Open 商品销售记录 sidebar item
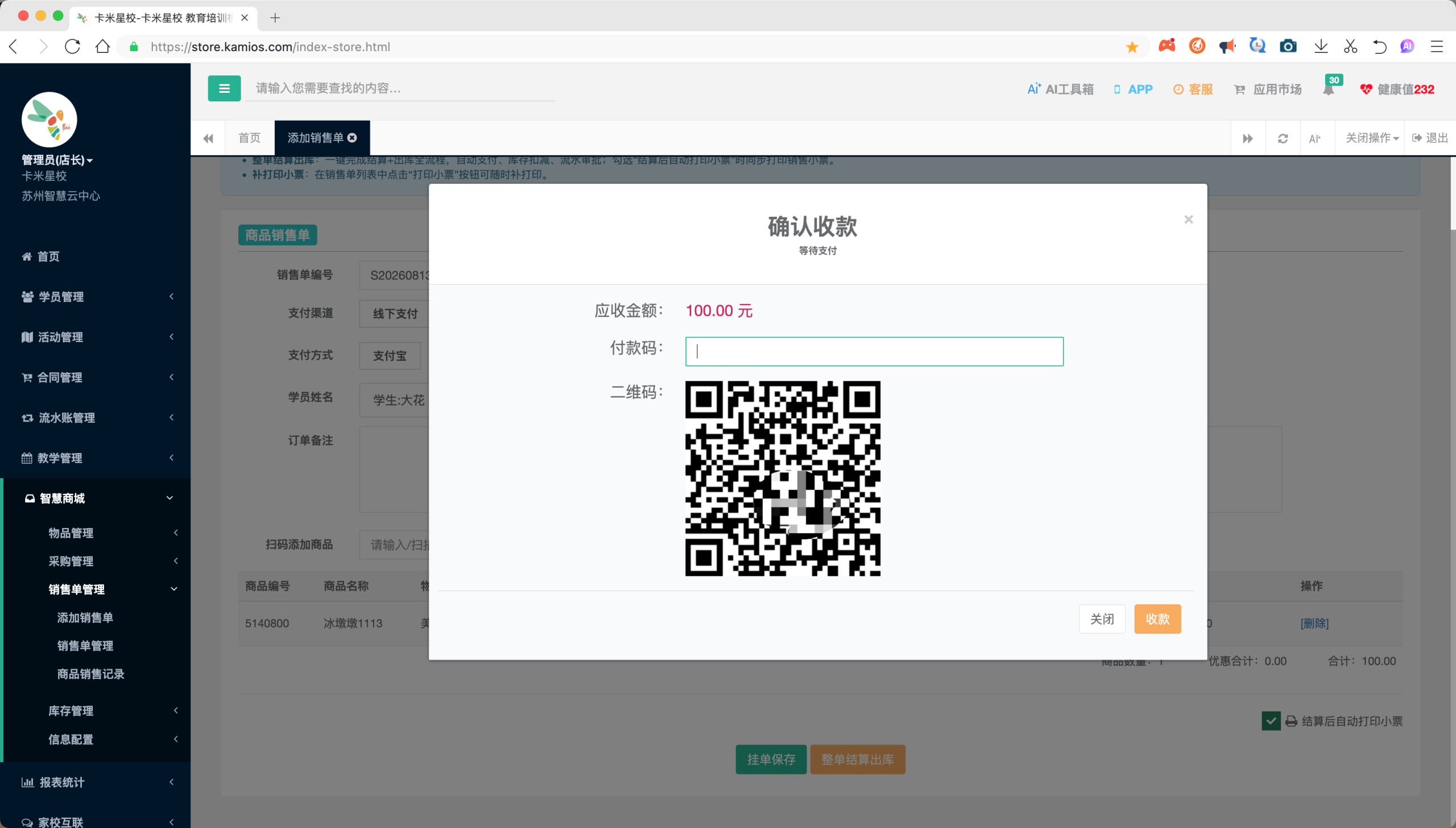 coord(90,674)
